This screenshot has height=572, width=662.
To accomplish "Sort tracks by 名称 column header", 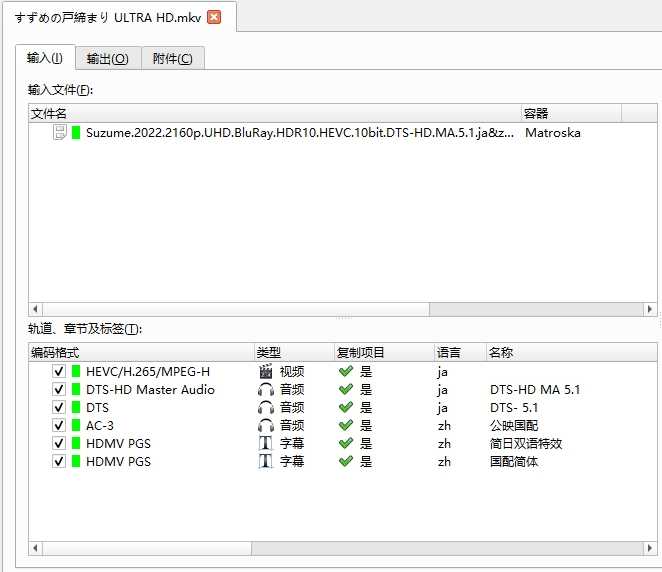I will tap(571, 352).
